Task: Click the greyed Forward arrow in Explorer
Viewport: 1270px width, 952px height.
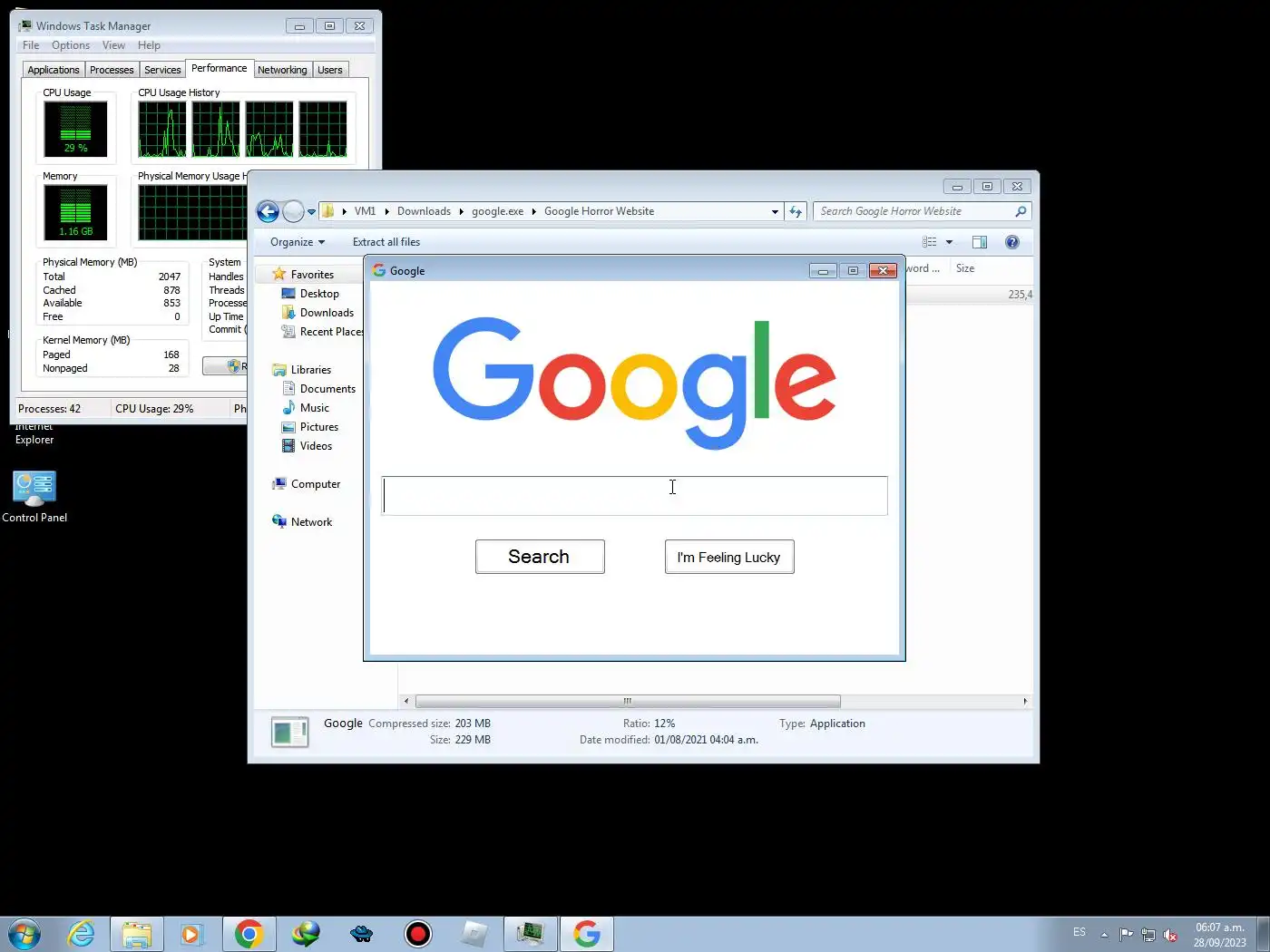Action: [x=293, y=211]
